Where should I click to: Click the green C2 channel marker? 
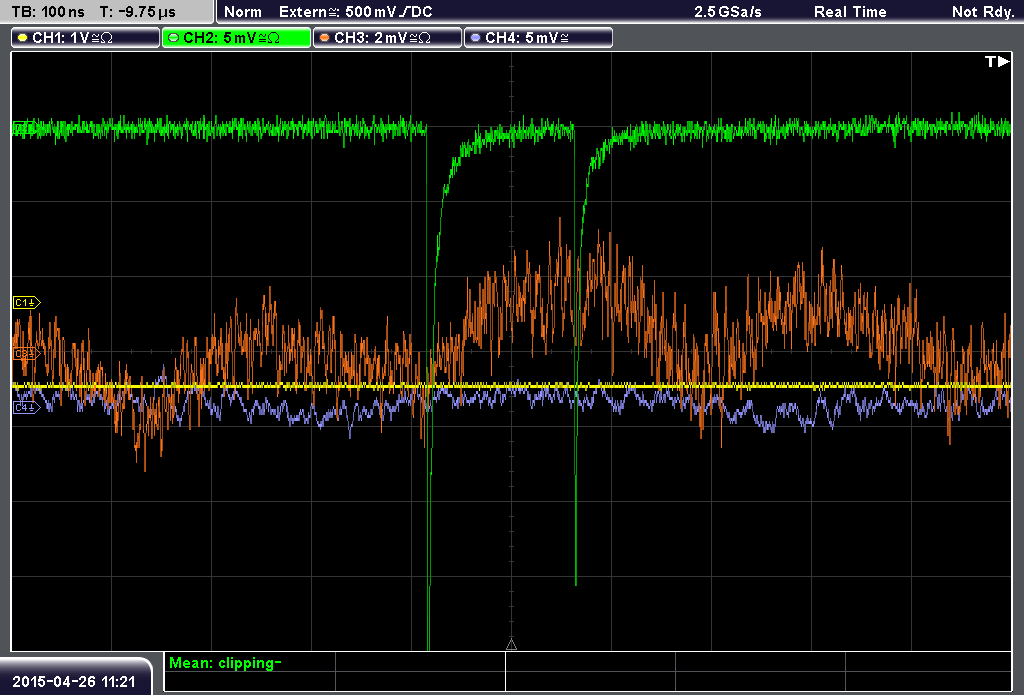[x=25, y=127]
